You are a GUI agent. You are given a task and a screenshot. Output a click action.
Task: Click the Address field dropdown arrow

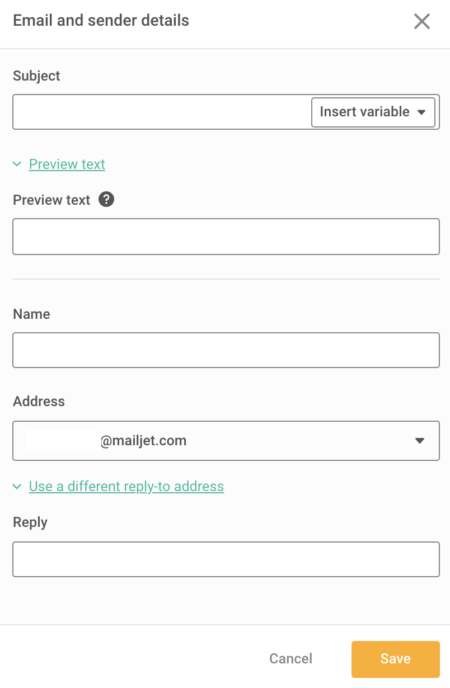(420, 441)
